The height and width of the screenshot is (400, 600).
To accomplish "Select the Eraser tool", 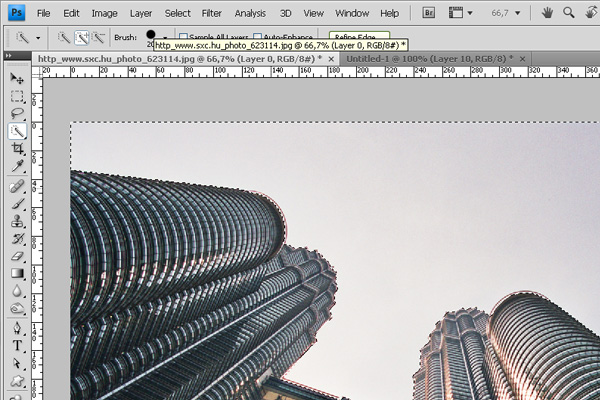I will tap(17, 256).
